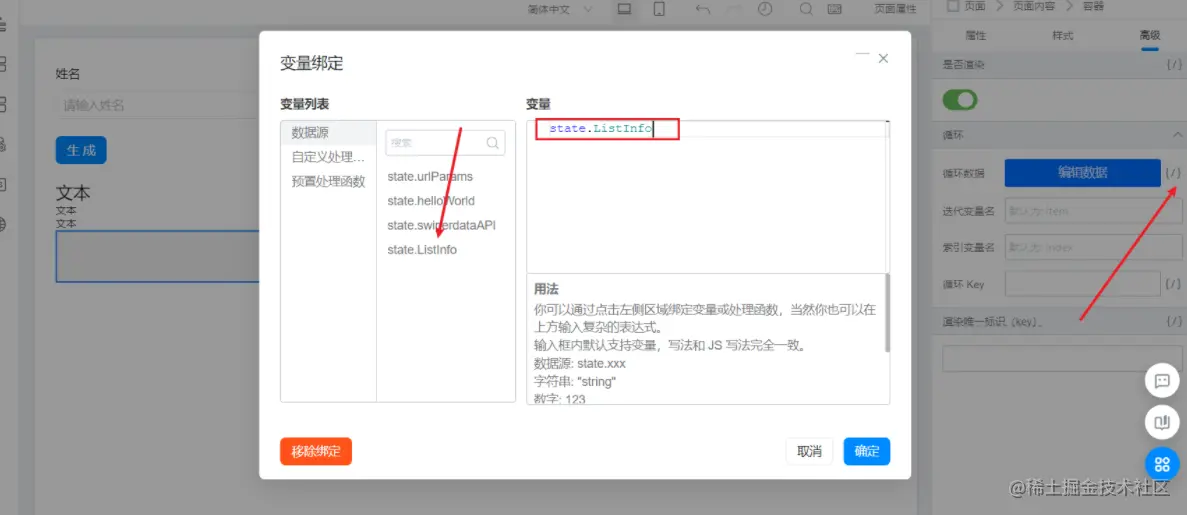Image resolution: width=1187 pixels, height=515 pixels.
Task: Click the large 文本 heading on canvas
Action: [x=73, y=193]
